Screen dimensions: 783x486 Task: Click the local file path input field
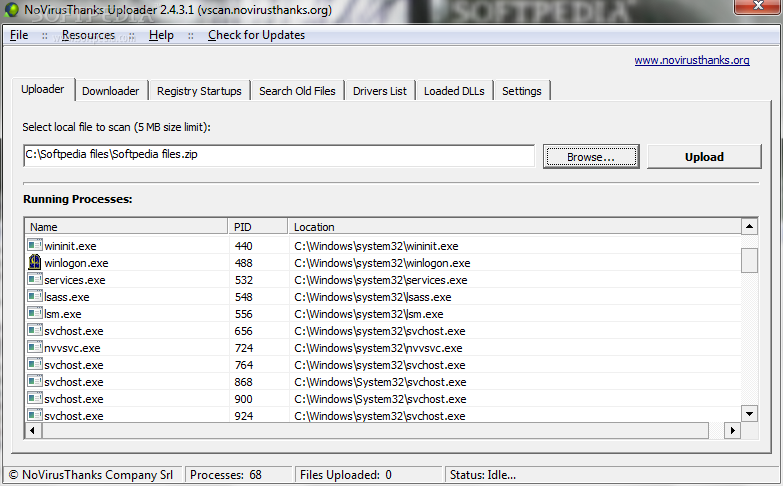(x=279, y=155)
